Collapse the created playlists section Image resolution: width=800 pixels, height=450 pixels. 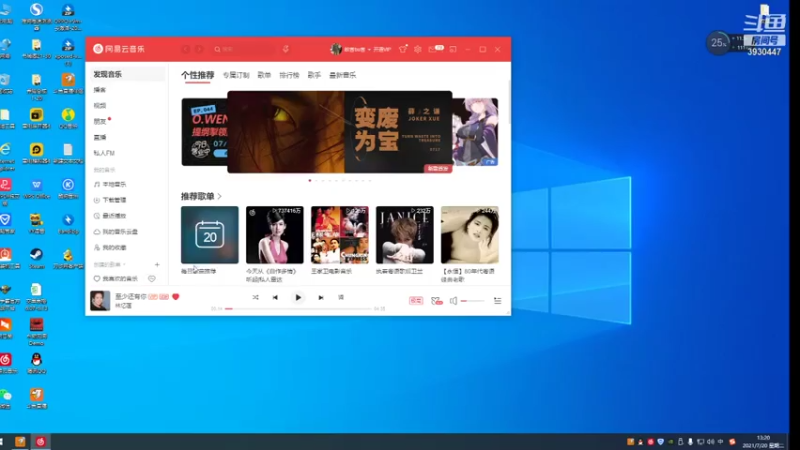(110, 264)
